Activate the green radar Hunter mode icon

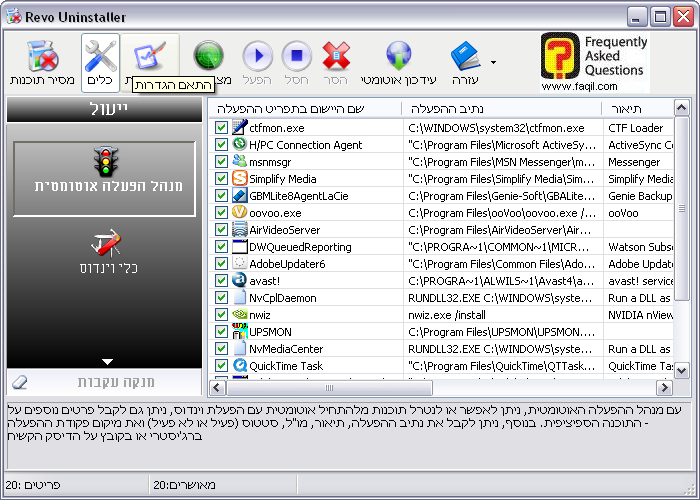click(208, 56)
